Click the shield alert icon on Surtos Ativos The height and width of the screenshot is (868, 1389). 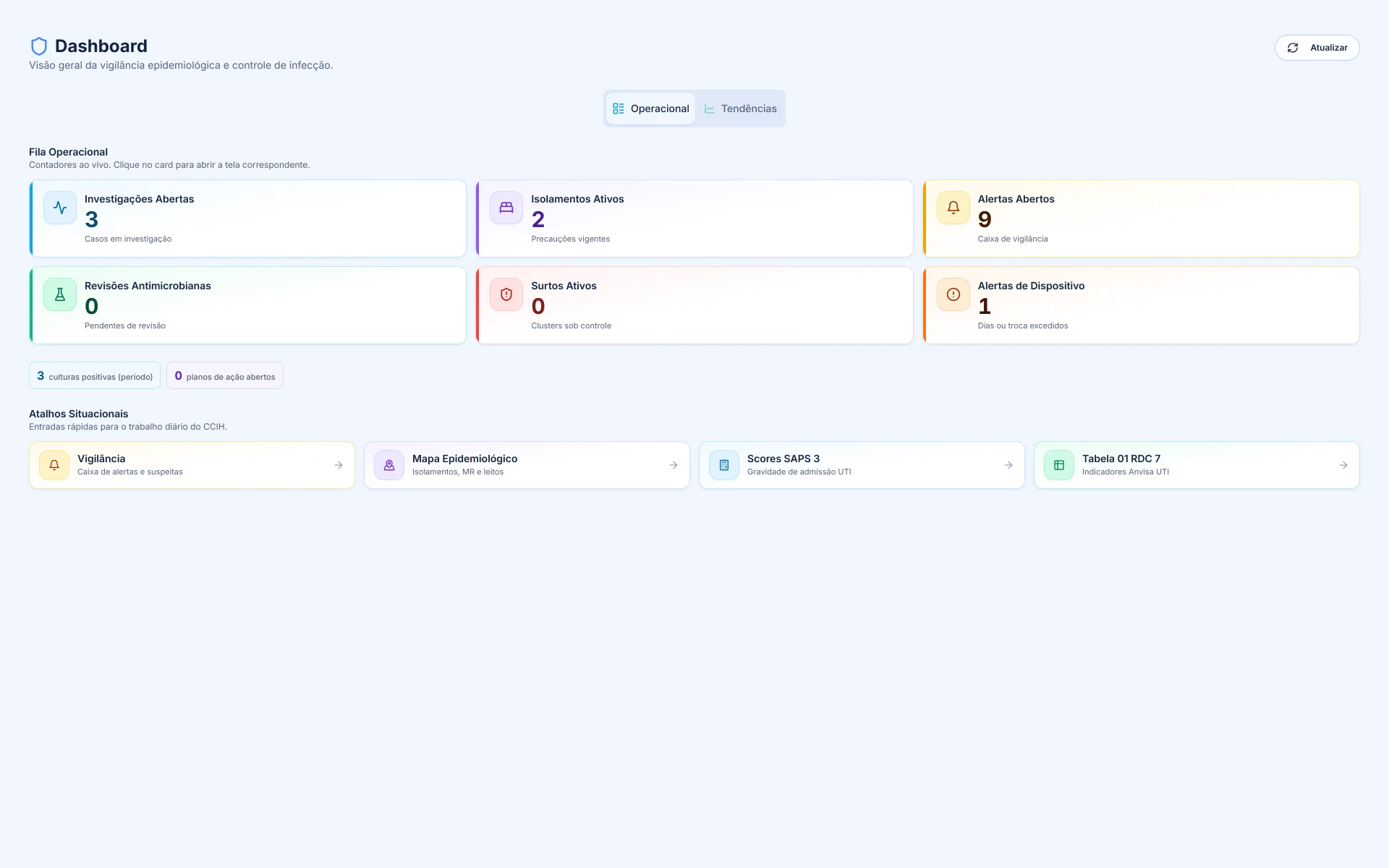[x=506, y=294]
